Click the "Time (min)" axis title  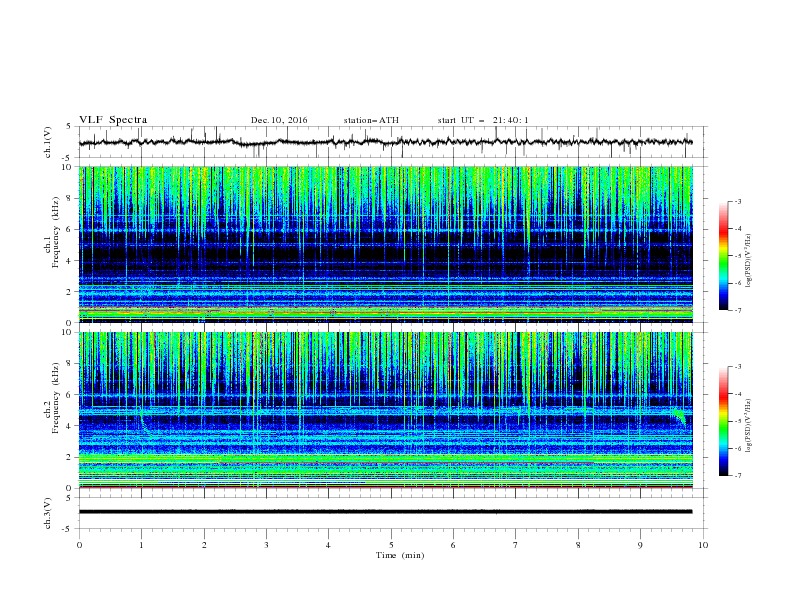click(400, 555)
